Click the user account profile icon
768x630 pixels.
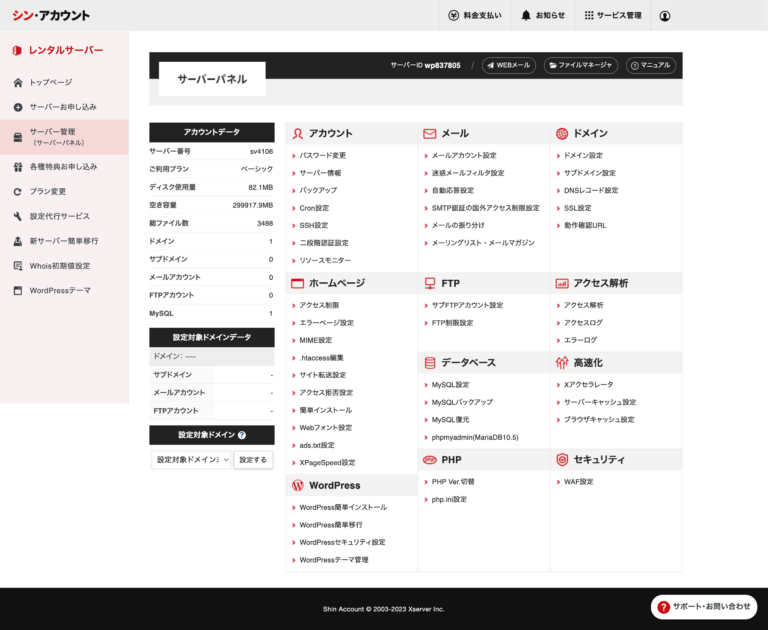click(x=665, y=16)
